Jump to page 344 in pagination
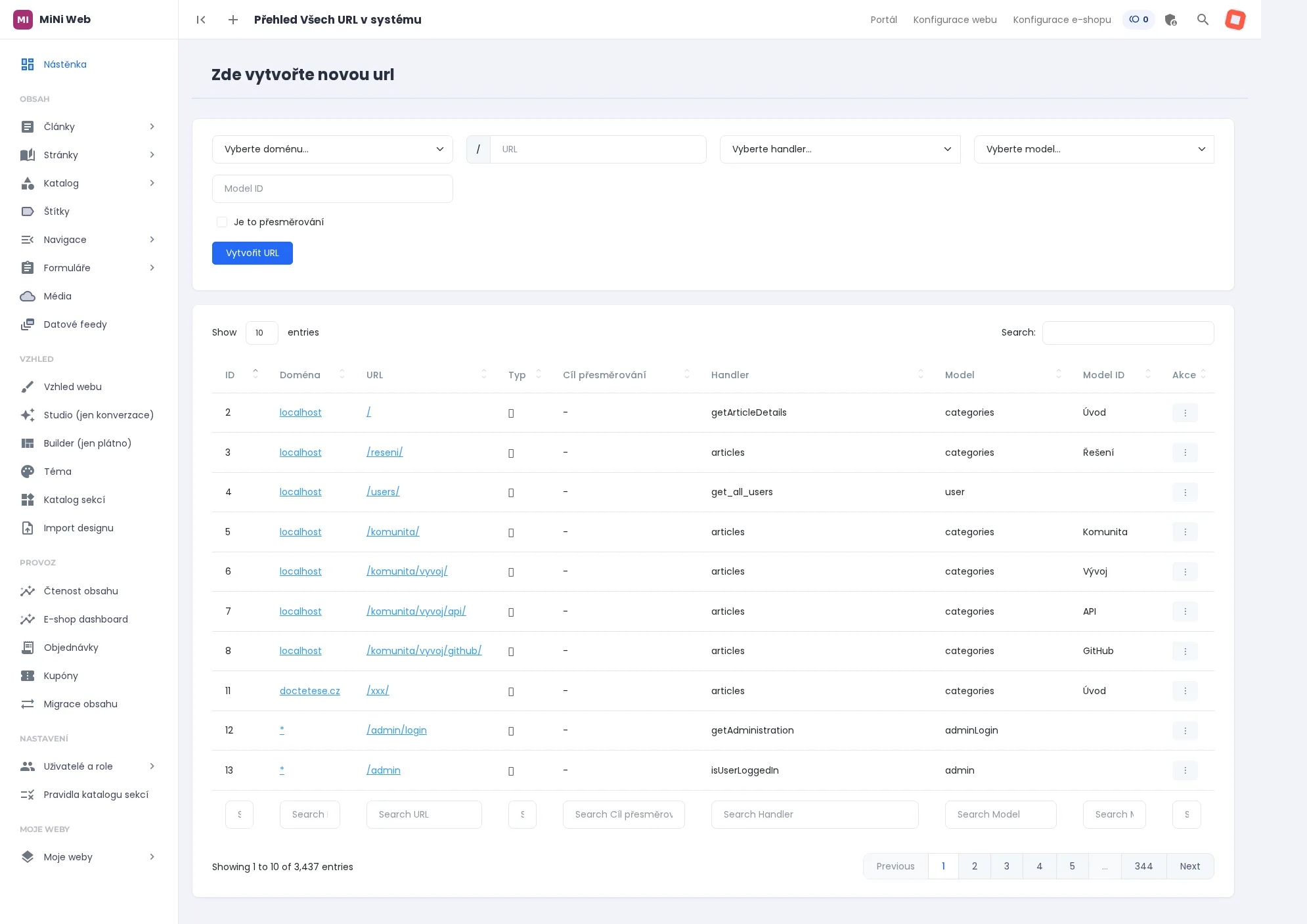 1144,866
